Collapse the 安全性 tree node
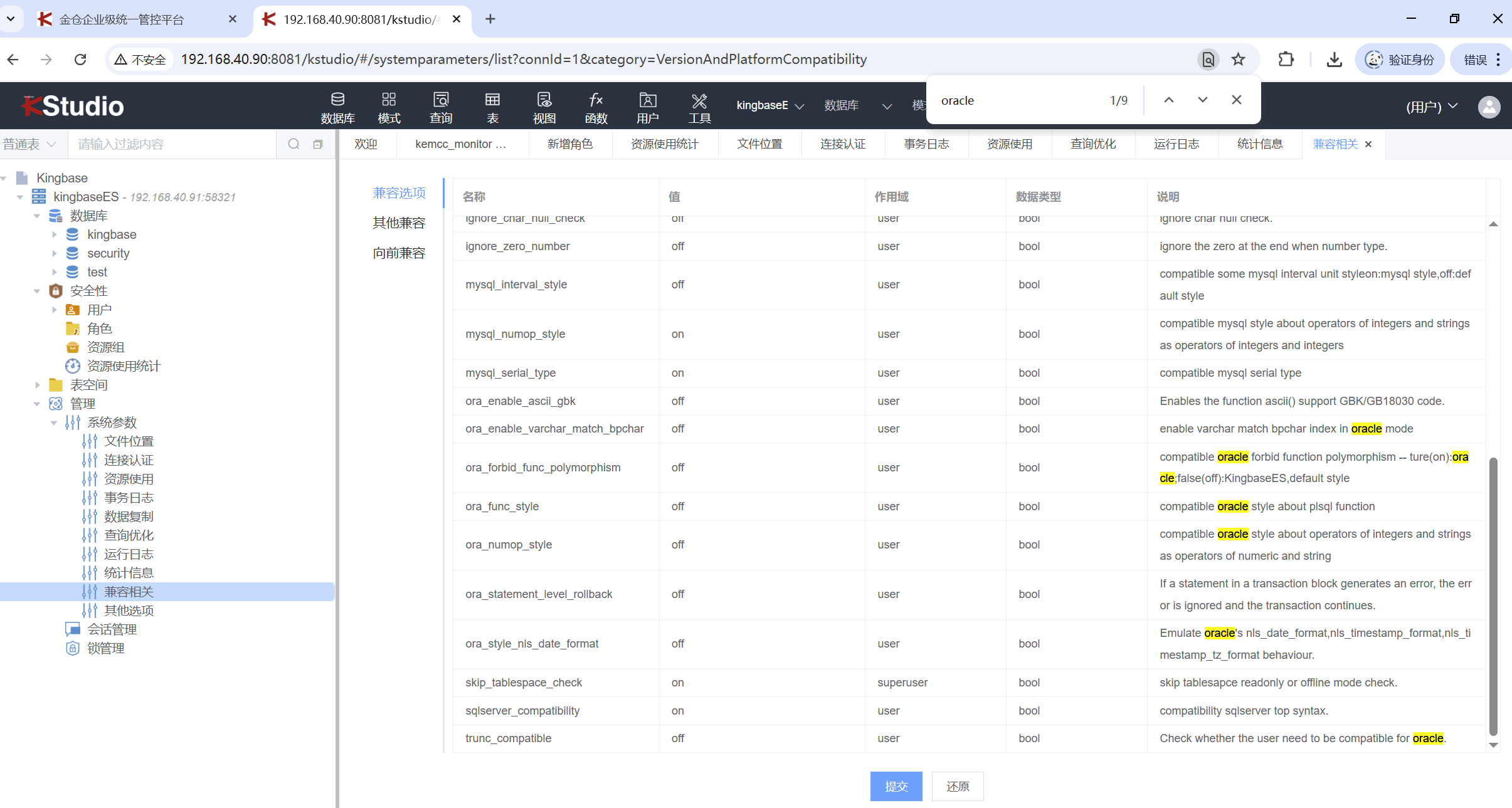This screenshot has width=1512, height=808. coord(37,291)
